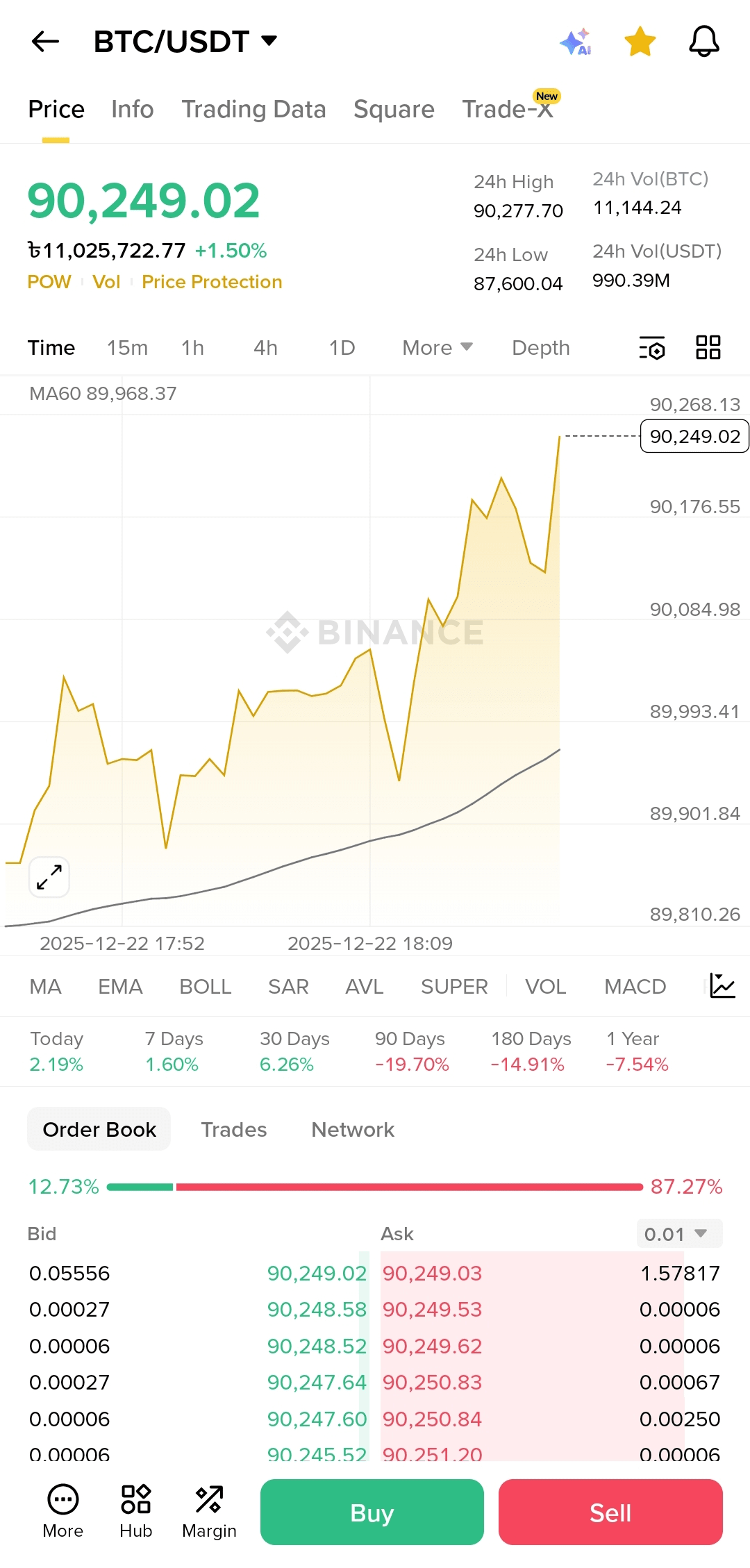Click the bid/ask ratio bar
The image size is (750, 1568).
375,1187
